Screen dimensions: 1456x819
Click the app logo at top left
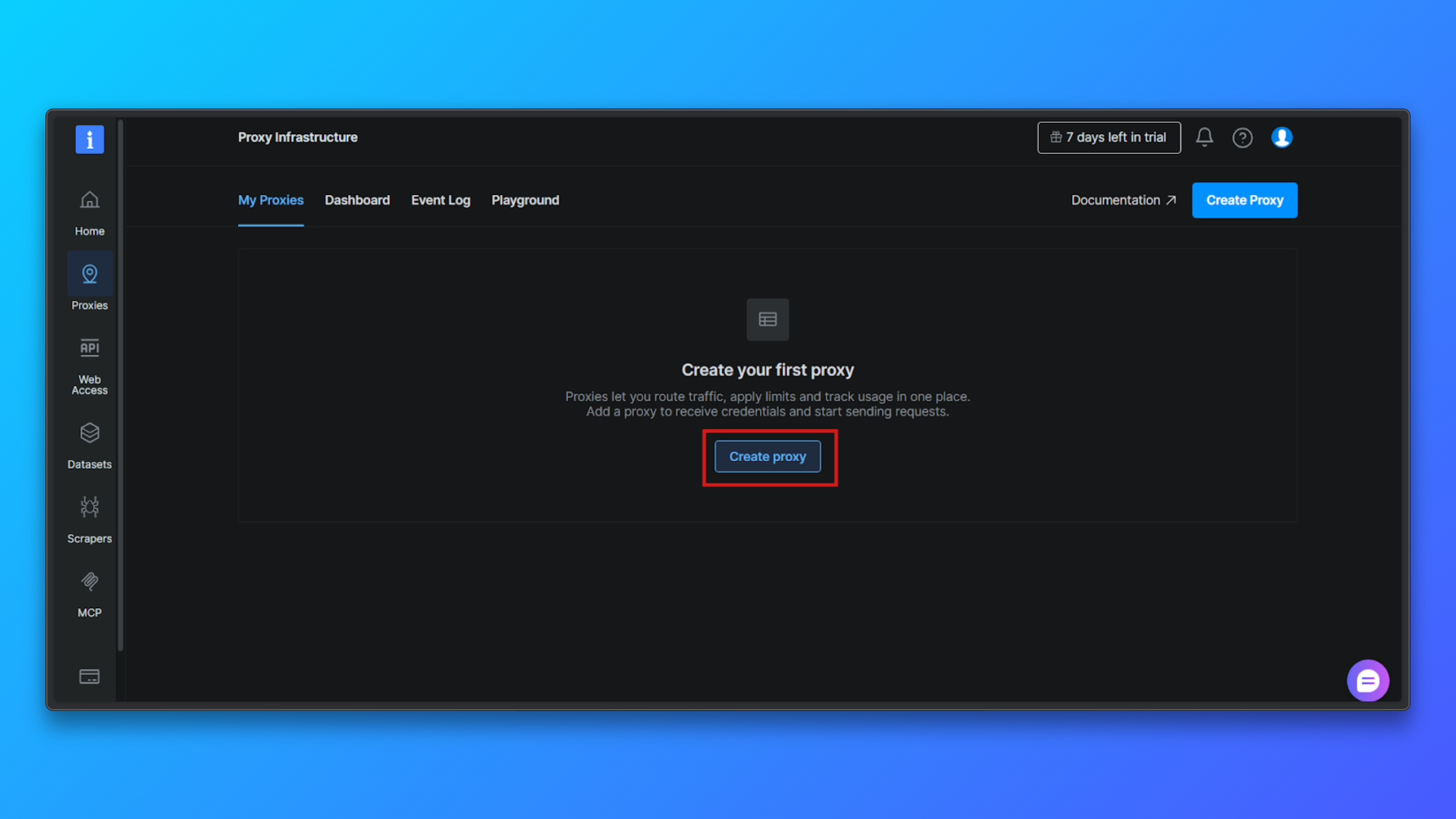[89, 139]
